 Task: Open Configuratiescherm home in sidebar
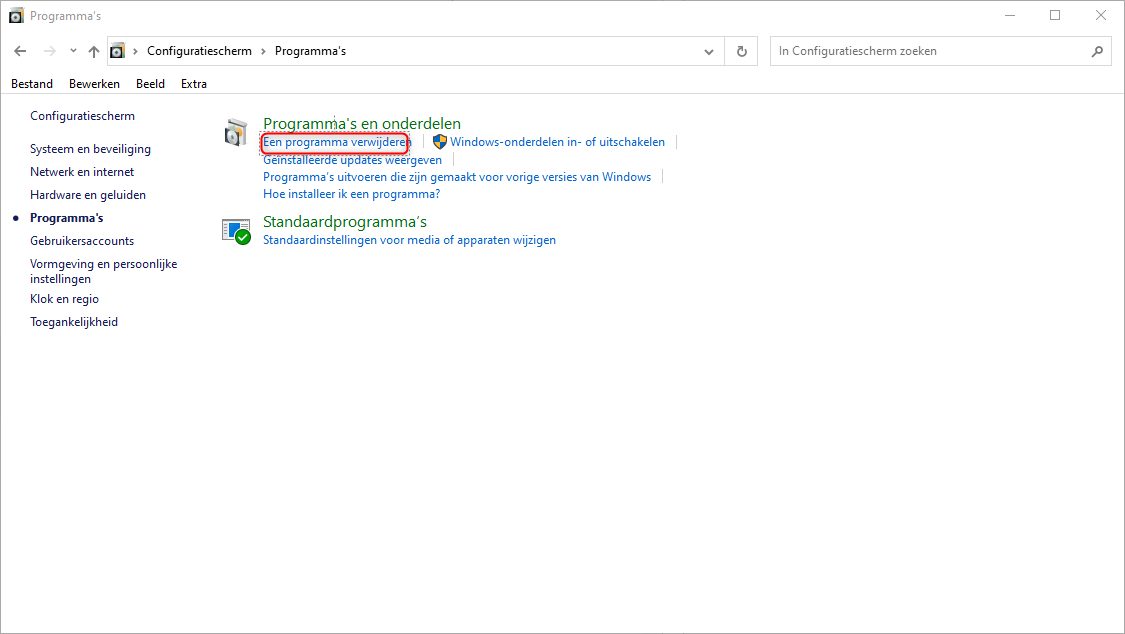coord(83,115)
